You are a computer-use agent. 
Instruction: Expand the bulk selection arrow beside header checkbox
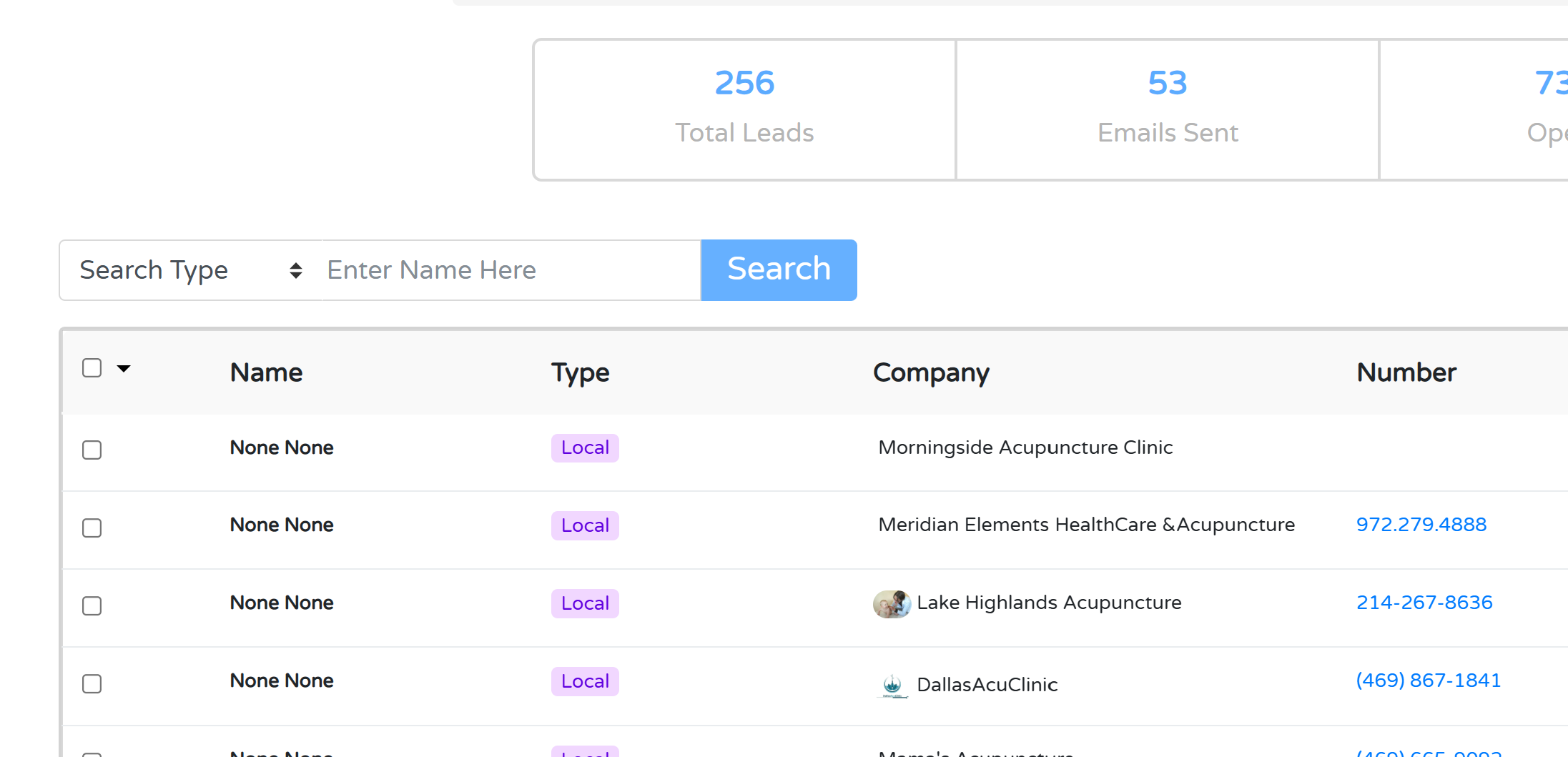tap(124, 369)
